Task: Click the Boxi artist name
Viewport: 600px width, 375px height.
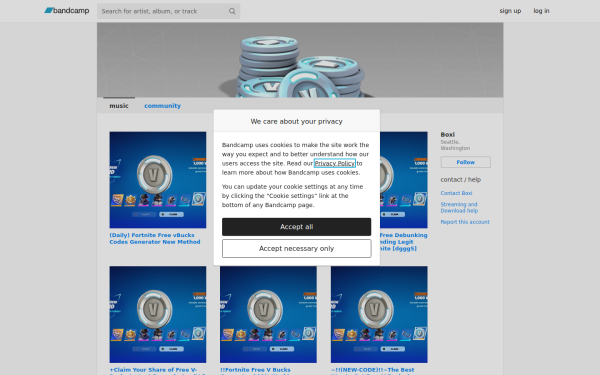Action: tap(447, 135)
